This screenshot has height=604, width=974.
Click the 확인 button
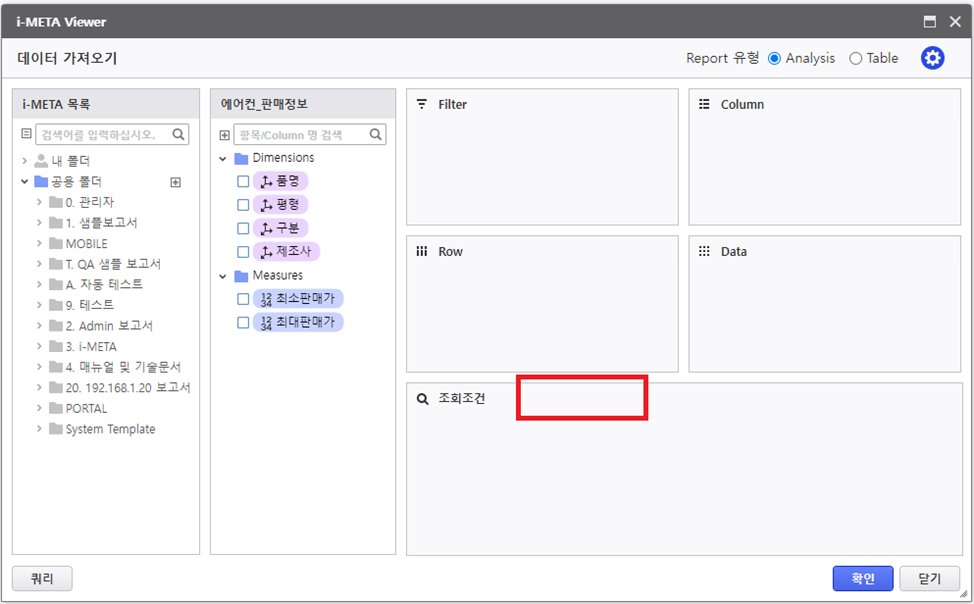tap(862, 578)
